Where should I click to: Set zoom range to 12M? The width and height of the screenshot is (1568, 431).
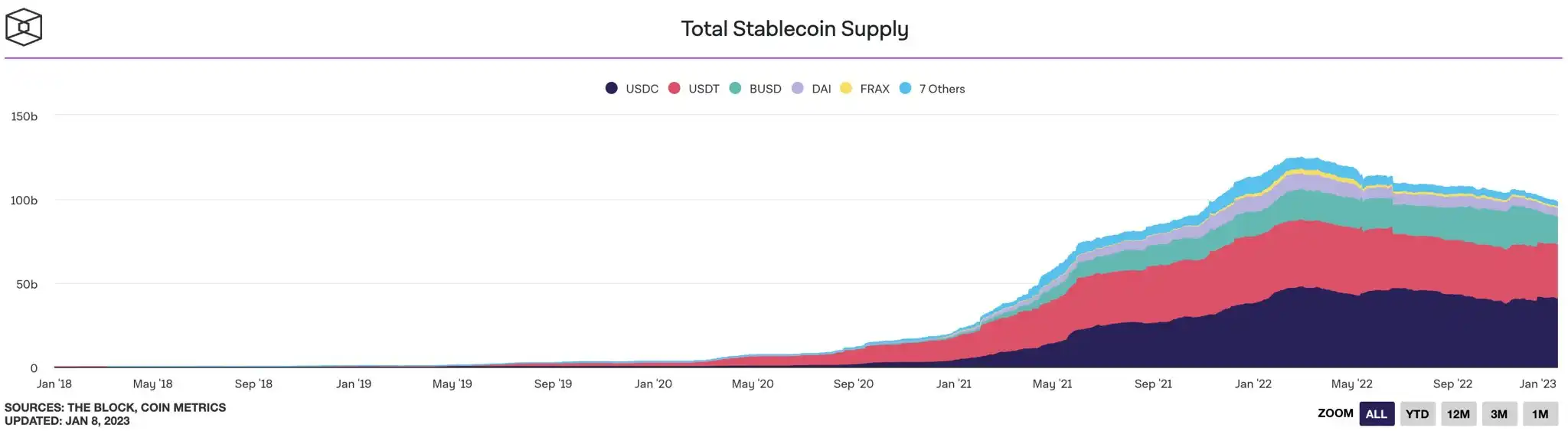[1458, 414]
